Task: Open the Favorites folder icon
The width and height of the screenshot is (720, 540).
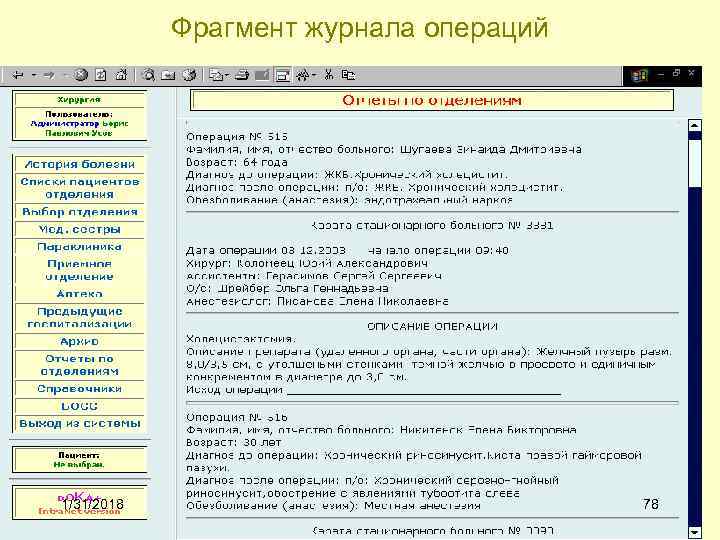Action: coord(169,75)
